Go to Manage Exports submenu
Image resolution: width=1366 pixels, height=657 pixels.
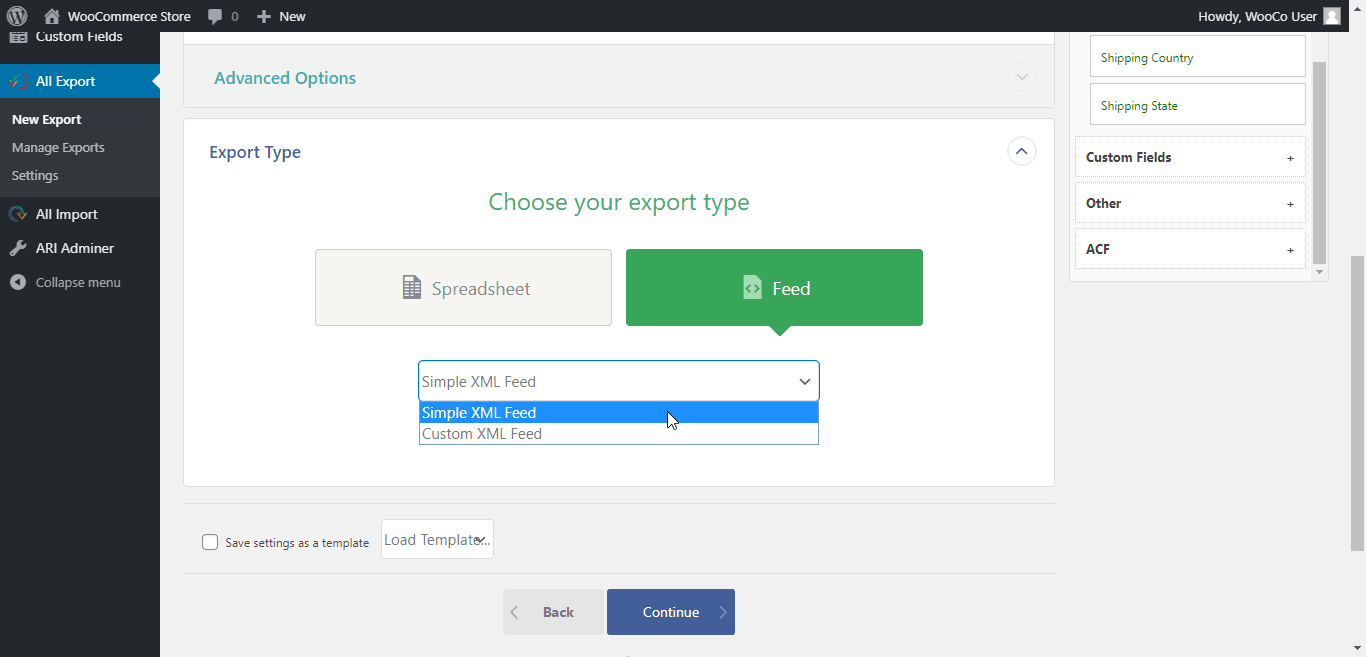(58, 147)
